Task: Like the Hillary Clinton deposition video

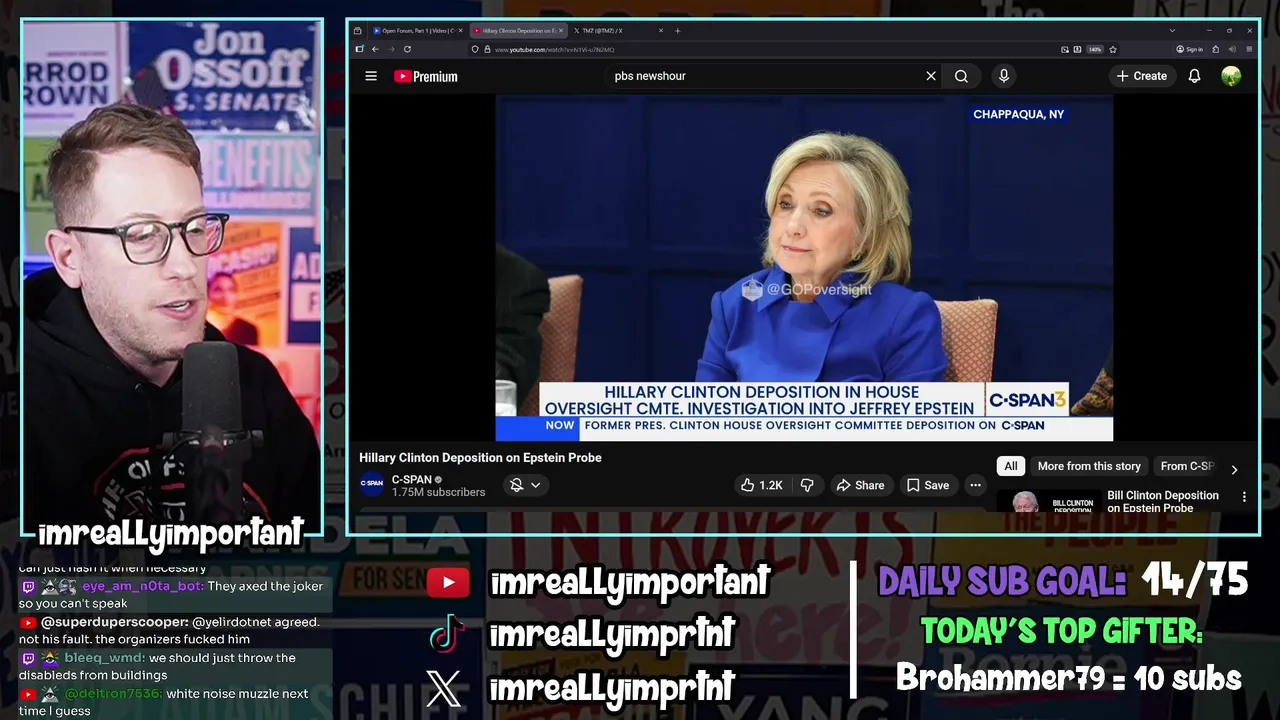Action: tap(761, 485)
